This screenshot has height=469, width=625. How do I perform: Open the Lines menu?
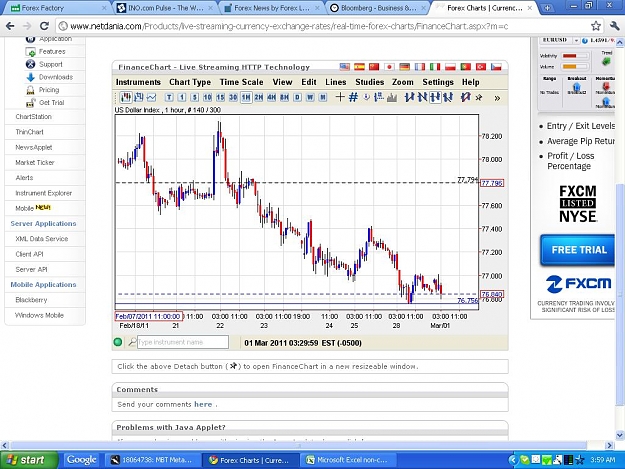(x=336, y=82)
